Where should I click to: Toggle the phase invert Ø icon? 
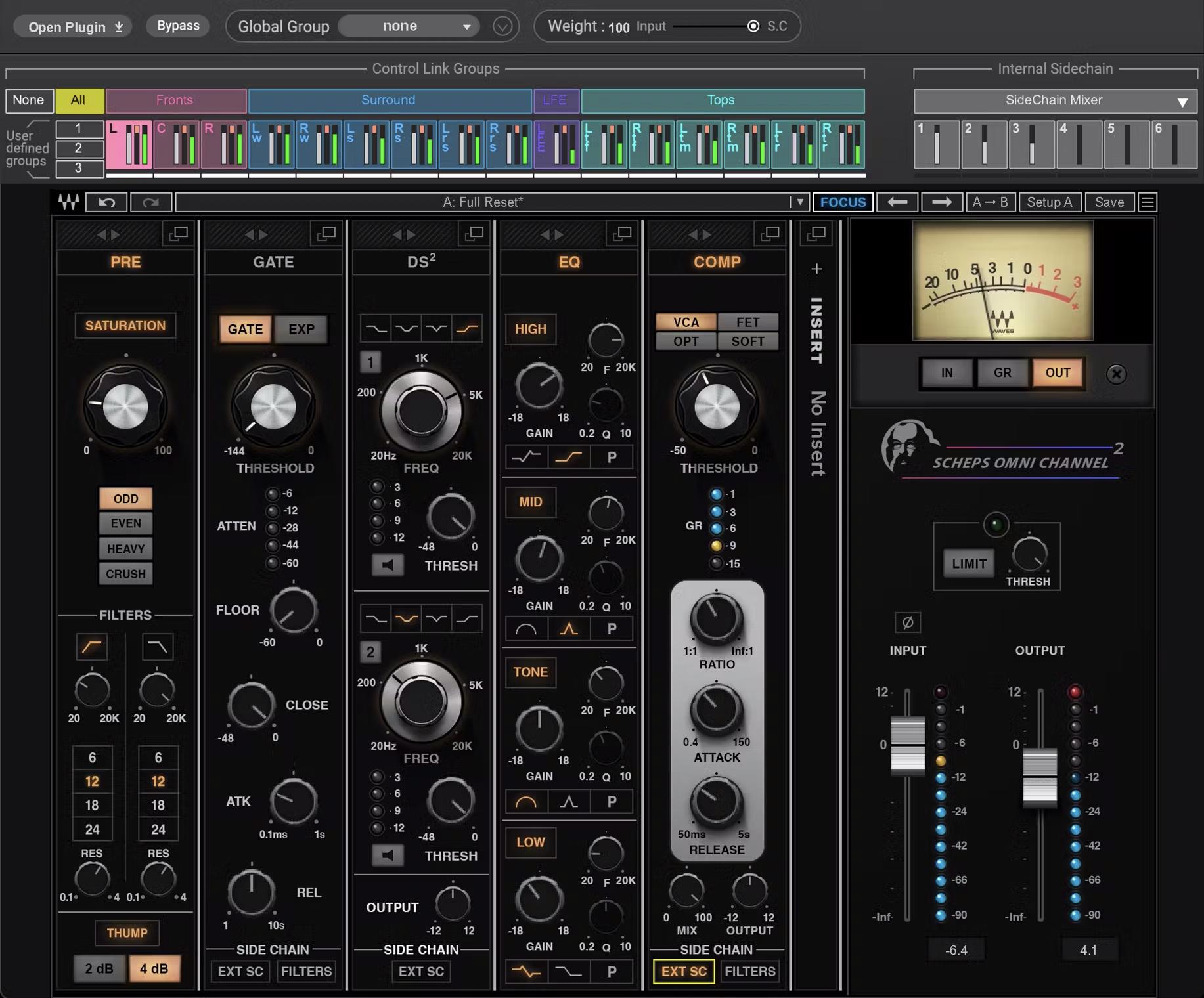907,622
